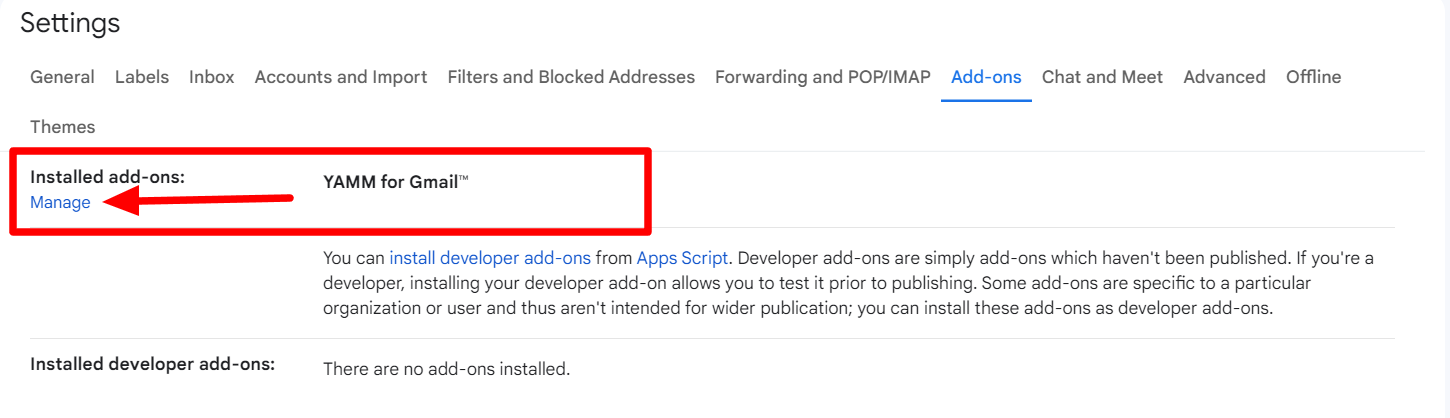Go to Accounts and Import tab
Viewport: 1450px width, 418px height.
pos(341,77)
